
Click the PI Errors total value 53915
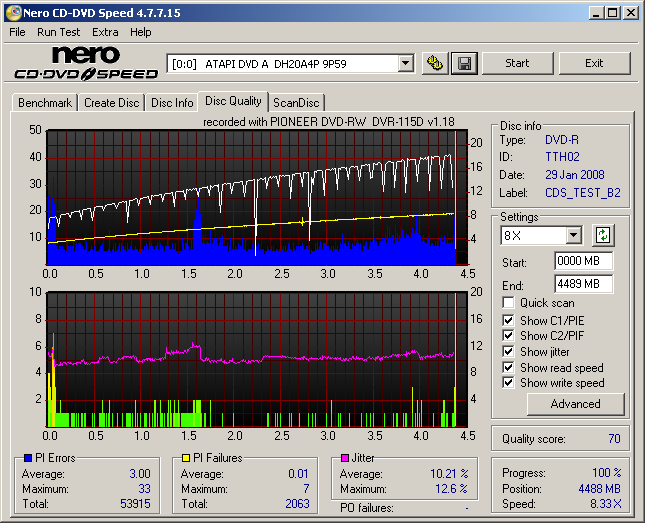click(x=135, y=504)
